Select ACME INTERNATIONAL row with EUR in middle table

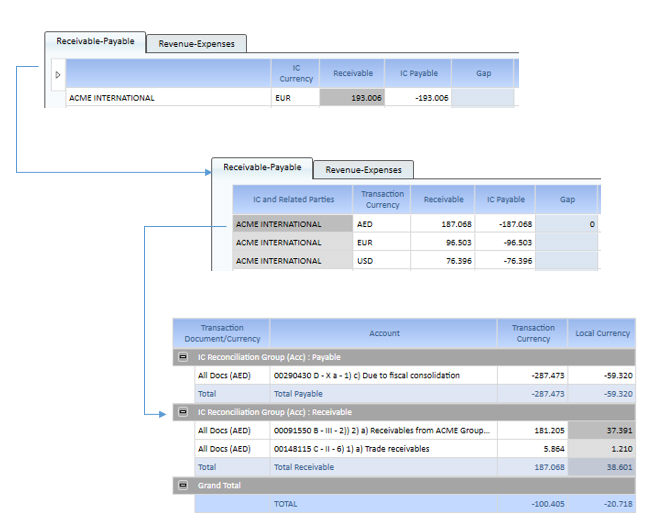click(293, 243)
